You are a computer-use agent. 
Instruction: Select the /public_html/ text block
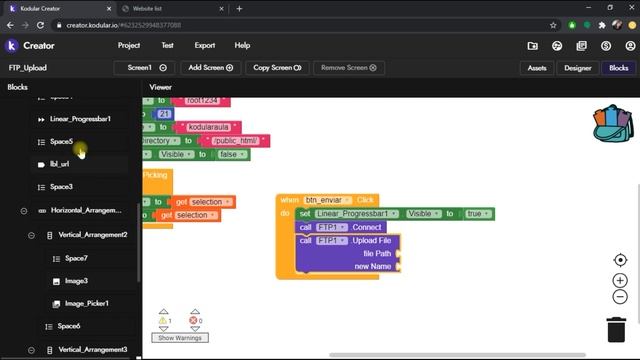(x=235, y=141)
